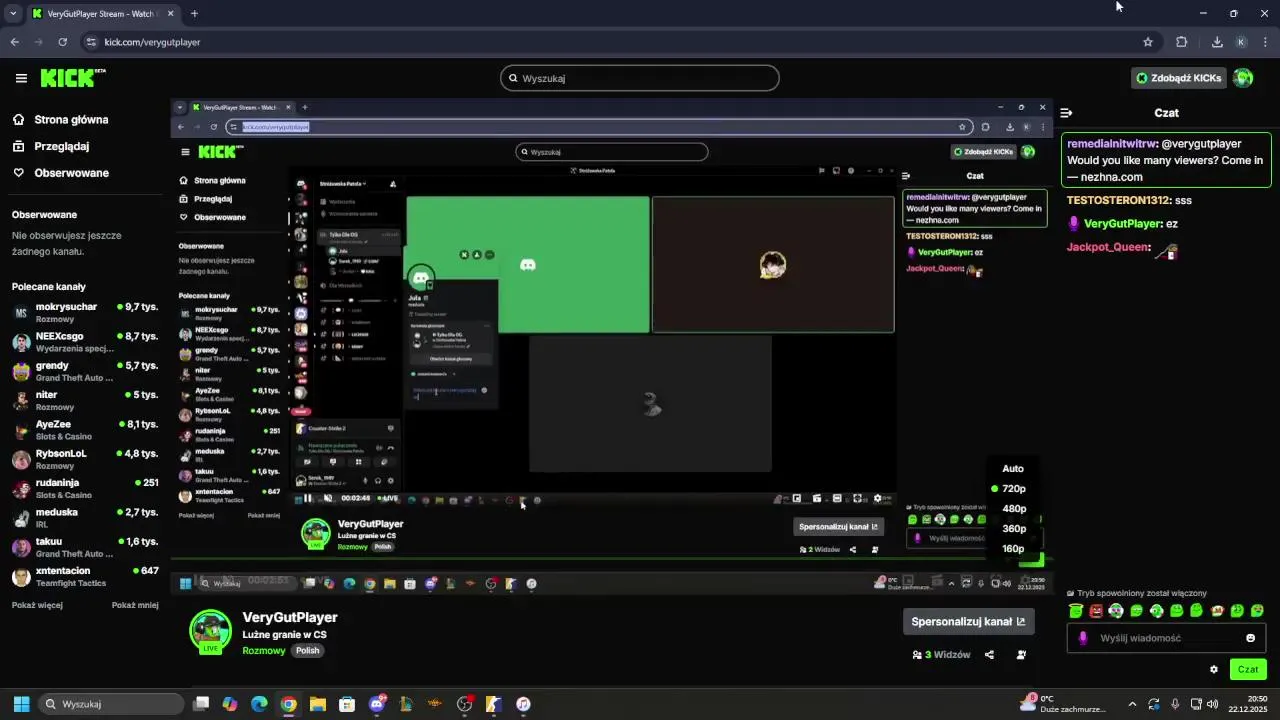This screenshot has height=720, width=1280.
Task: Open Google Chrome taskbar icon
Action: point(288,704)
